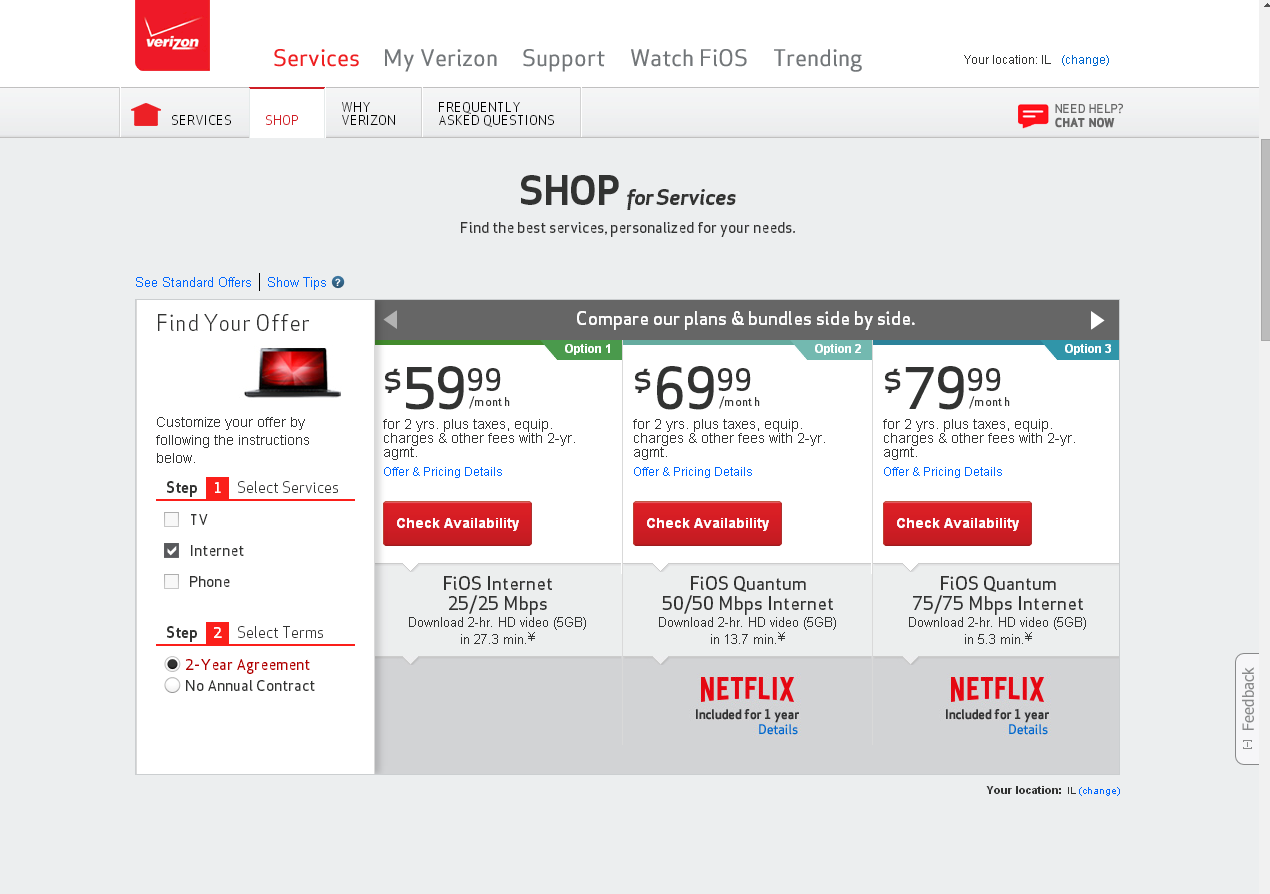The image size is (1270, 894).
Task: Click the Option 2 teal label tab
Action: (834, 350)
